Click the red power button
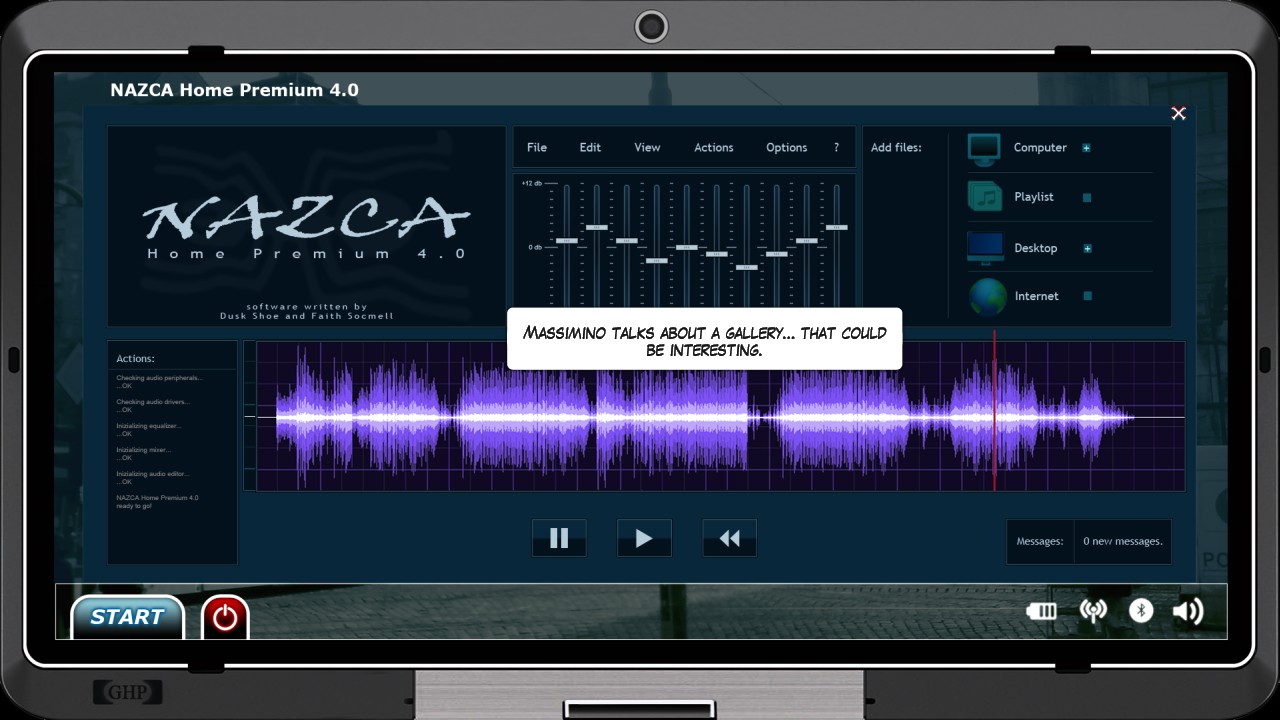The width and height of the screenshot is (1280, 720). coord(225,617)
